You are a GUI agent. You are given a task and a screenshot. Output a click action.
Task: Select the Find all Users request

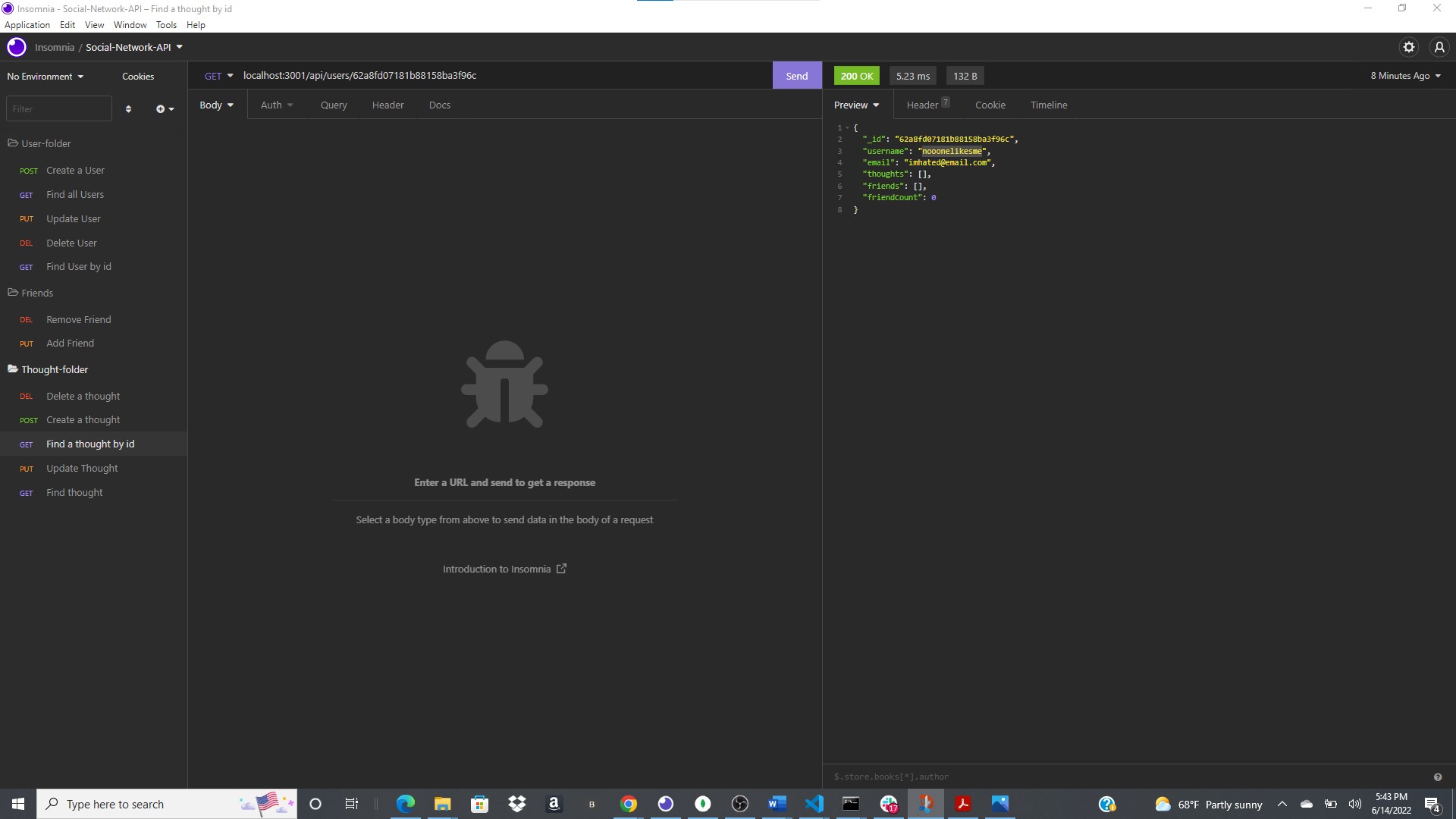pos(74,194)
